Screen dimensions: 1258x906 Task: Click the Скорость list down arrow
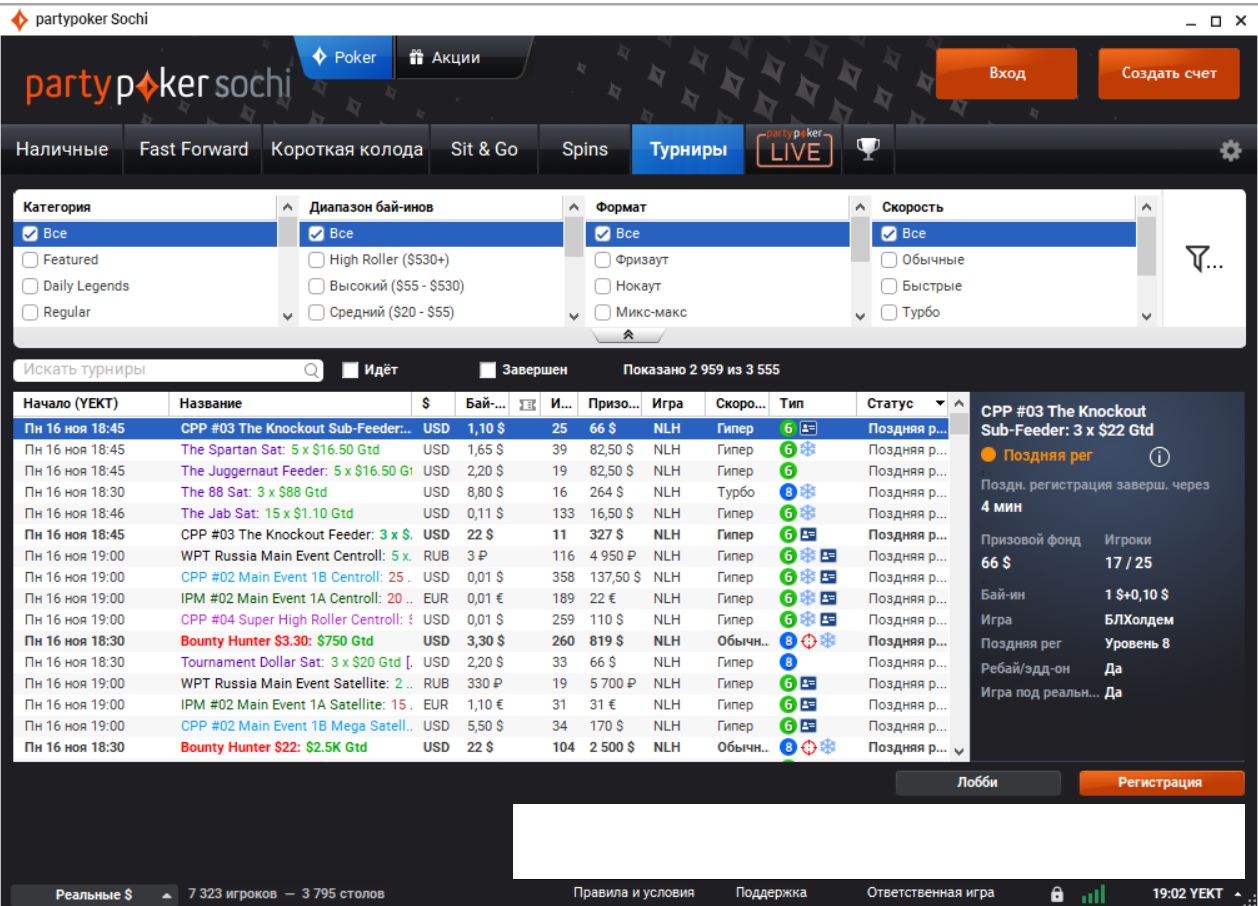tap(1147, 316)
